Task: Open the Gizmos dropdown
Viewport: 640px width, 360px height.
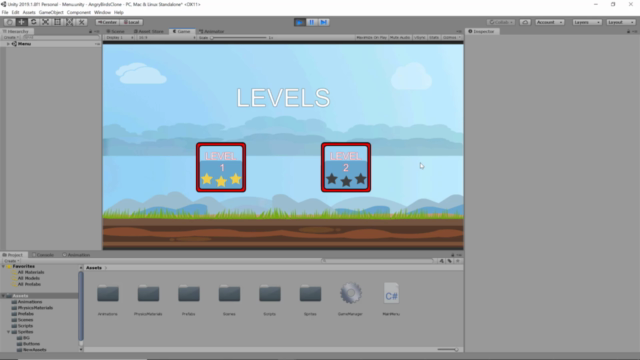Action: click(451, 38)
